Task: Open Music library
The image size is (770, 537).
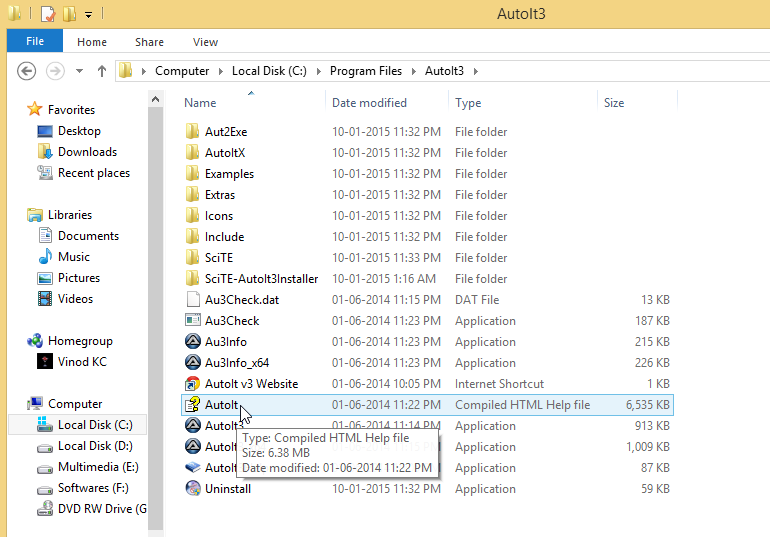Action: click(x=74, y=257)
